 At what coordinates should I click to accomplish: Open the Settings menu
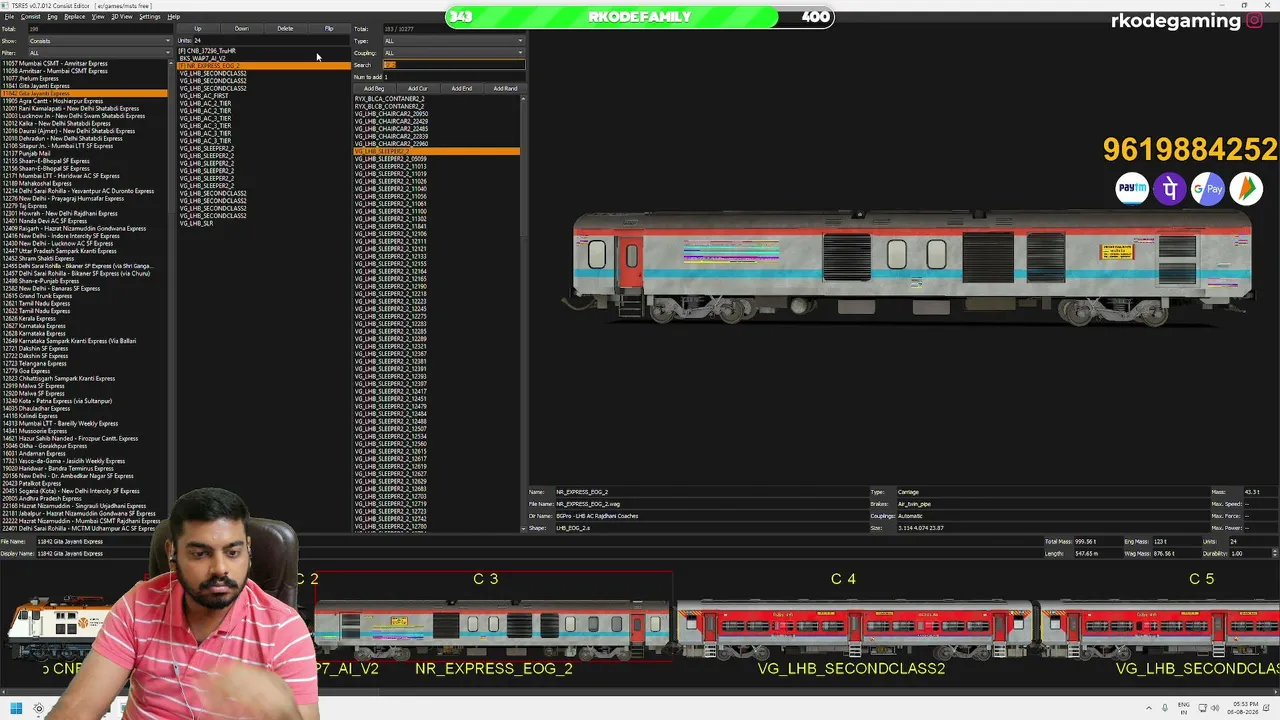click(x=149, y=17)
